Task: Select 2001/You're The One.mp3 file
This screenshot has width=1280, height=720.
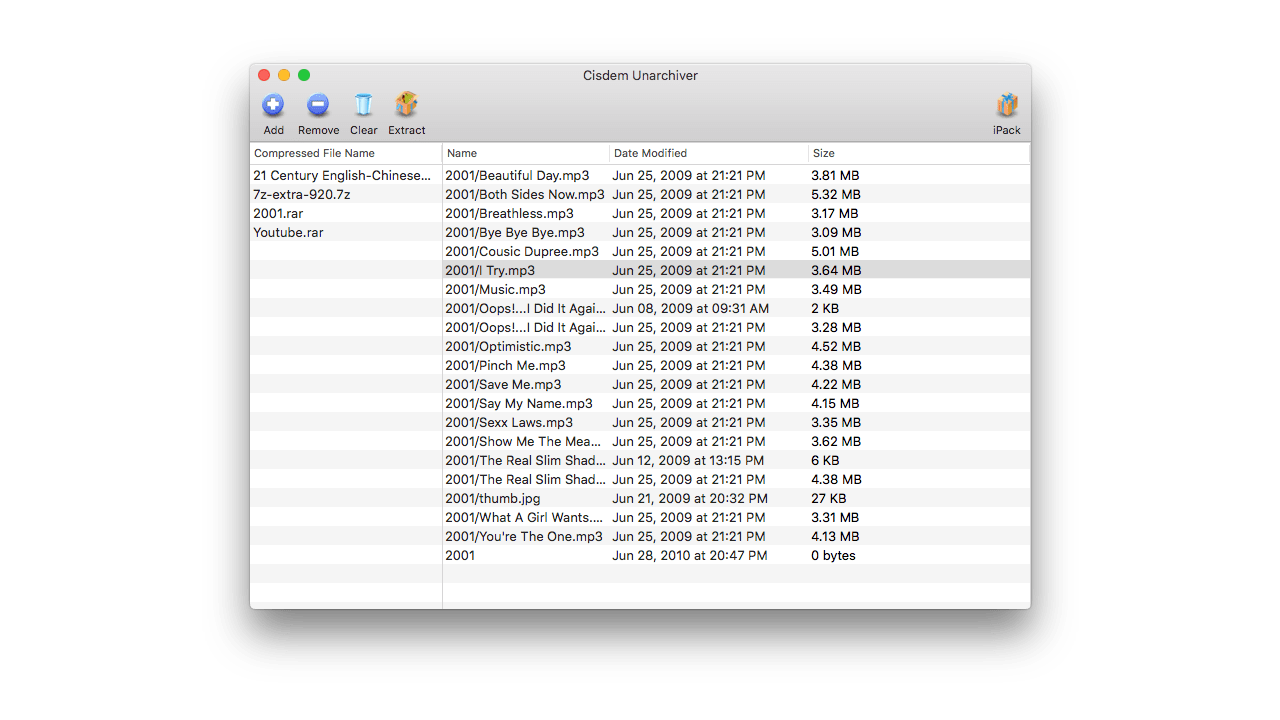Action: coord(736,536)
